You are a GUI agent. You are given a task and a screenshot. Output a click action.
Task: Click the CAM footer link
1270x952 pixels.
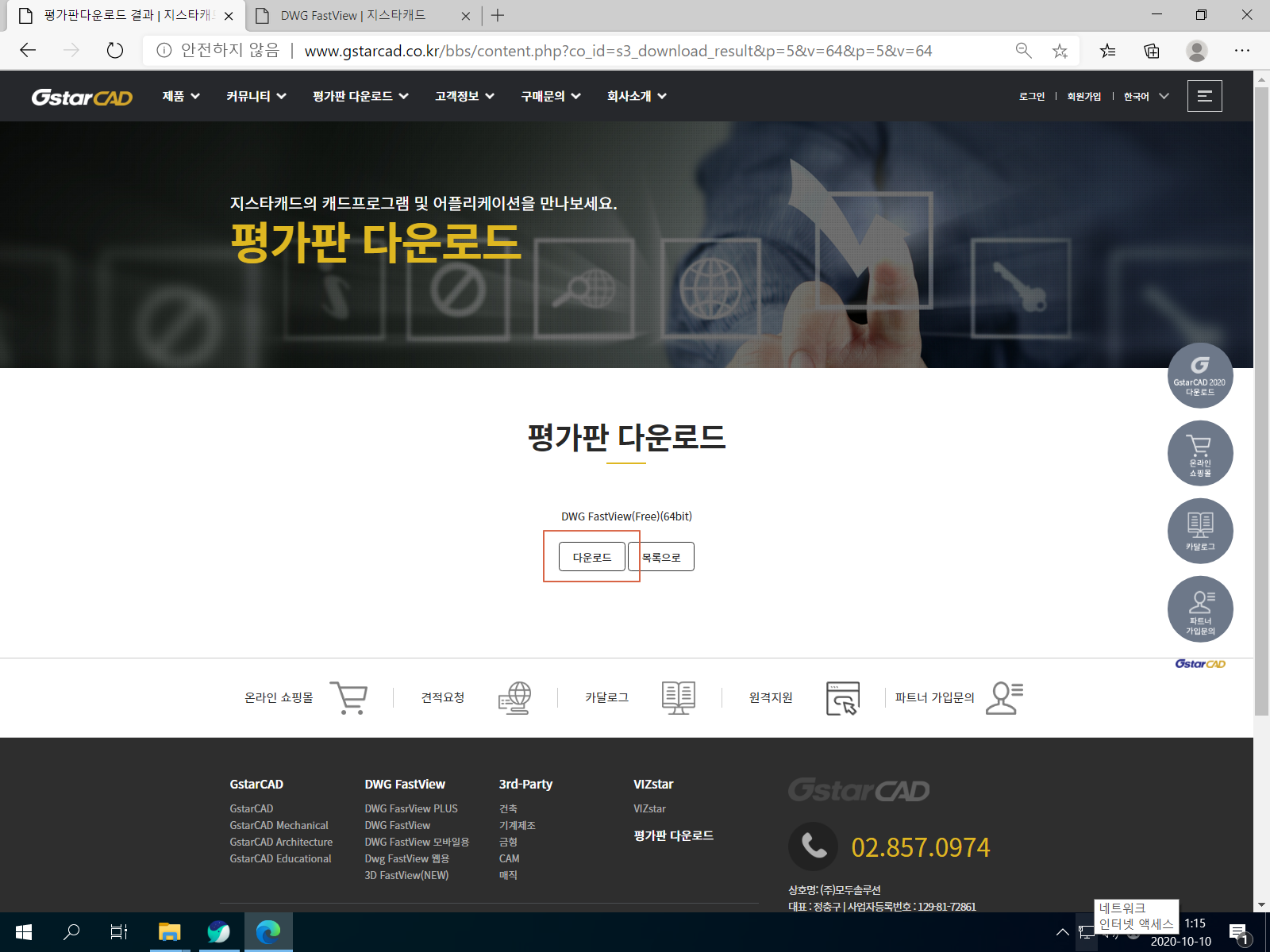pyautogui.click(x=509, y=858)
